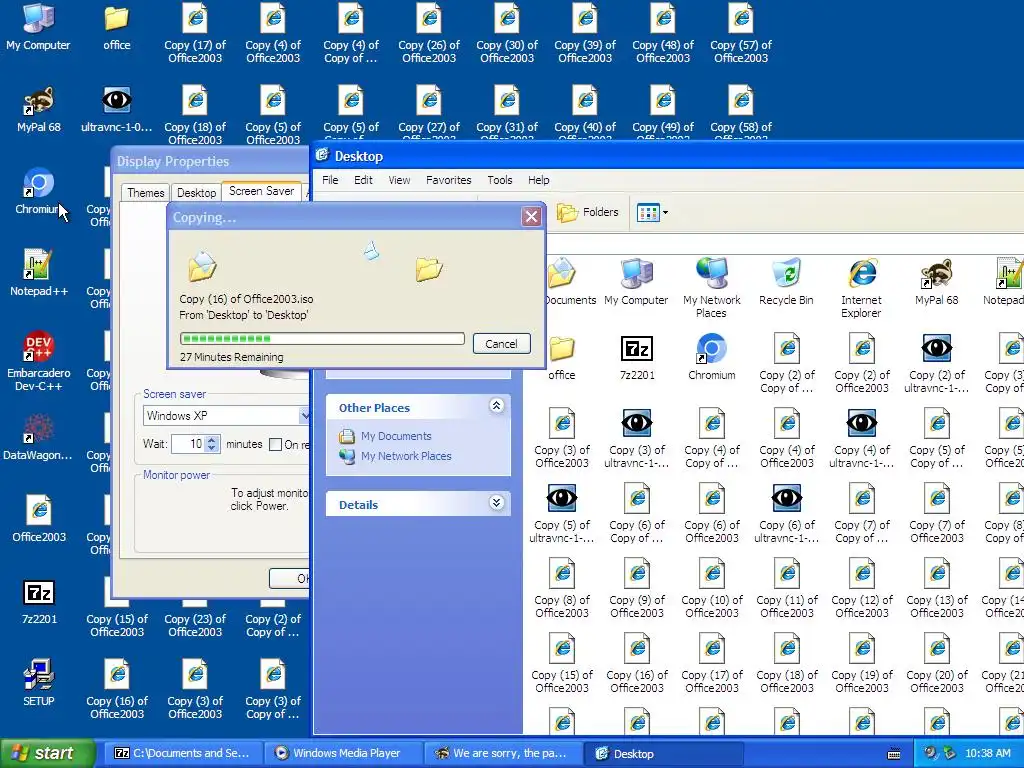Open My Network Places icon in file list
This screenshot has width=1024, height=768.
(711, 288)
